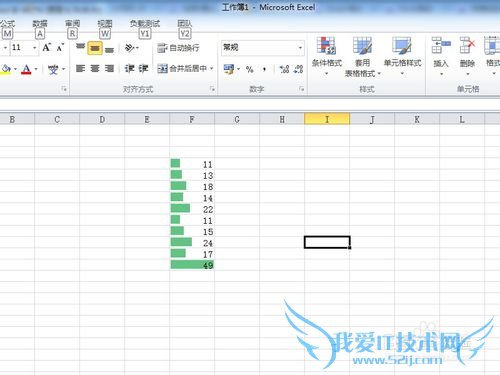Switch to the formulas (公式) tab

coord(7,24)
